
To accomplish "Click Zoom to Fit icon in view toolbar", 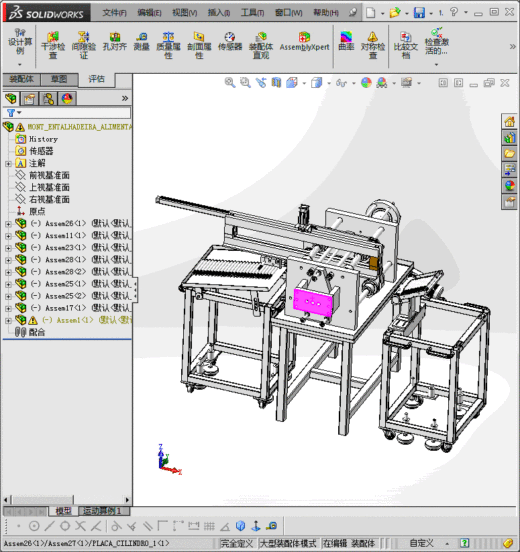I will tap(230, 83).
